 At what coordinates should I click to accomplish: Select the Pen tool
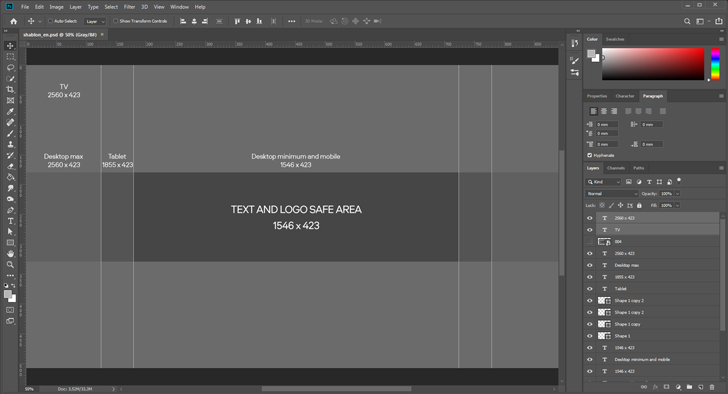coord(10,210)
